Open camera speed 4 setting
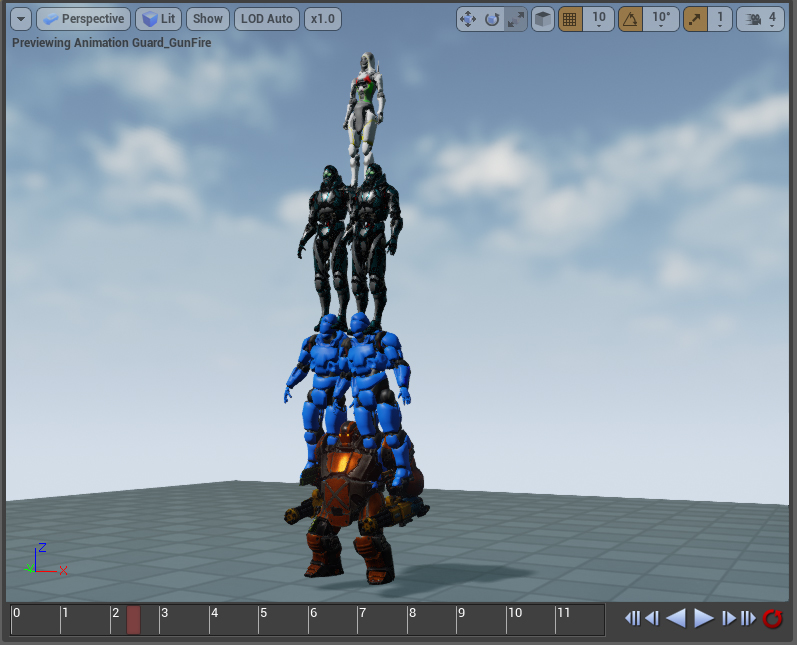The image size is (797, 645). (x=760, y=19)
